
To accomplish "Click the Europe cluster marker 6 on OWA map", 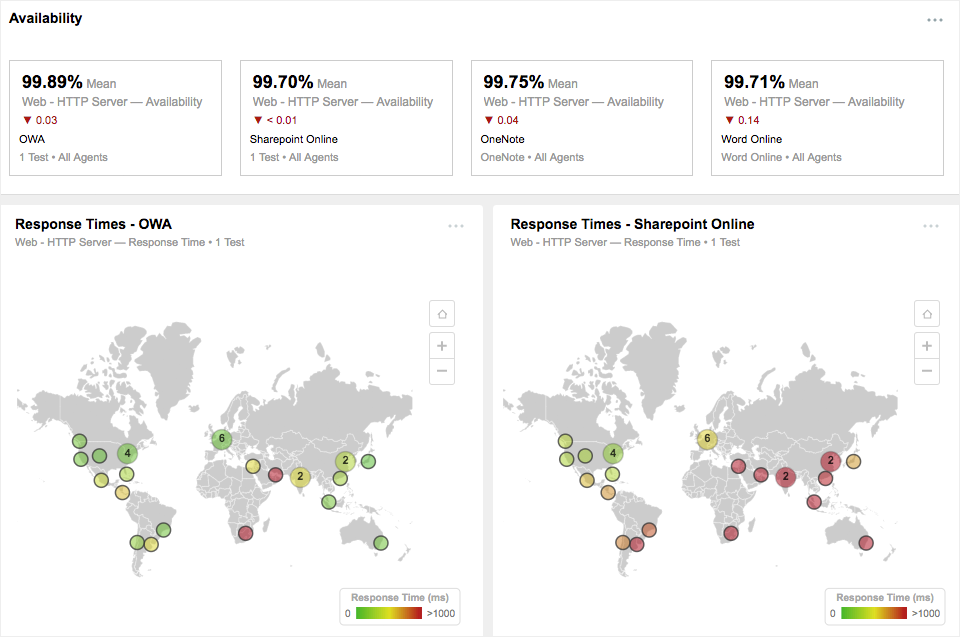I will pos(222,438).
